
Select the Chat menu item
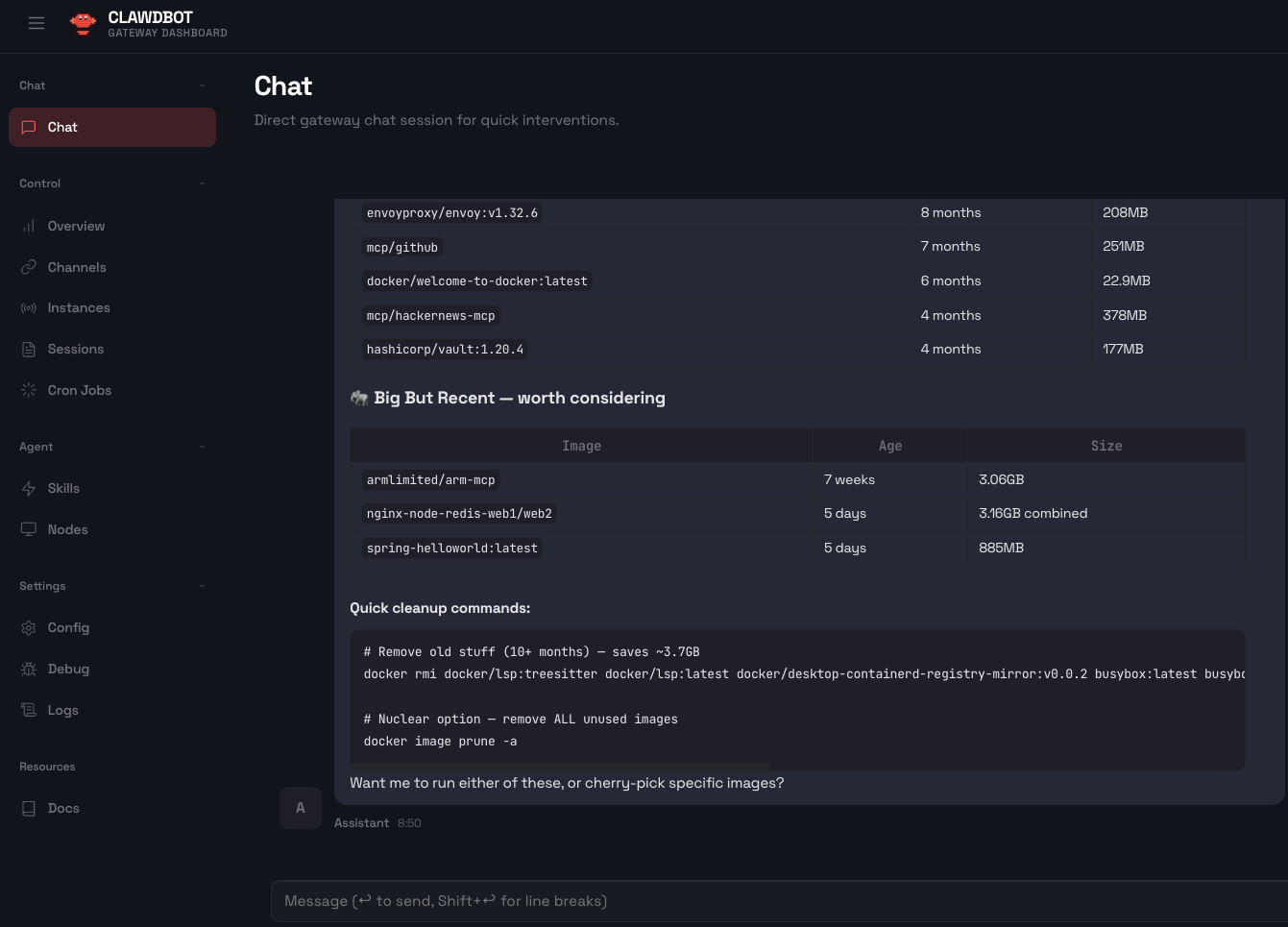pyautogui.click(x=112, y=128)
